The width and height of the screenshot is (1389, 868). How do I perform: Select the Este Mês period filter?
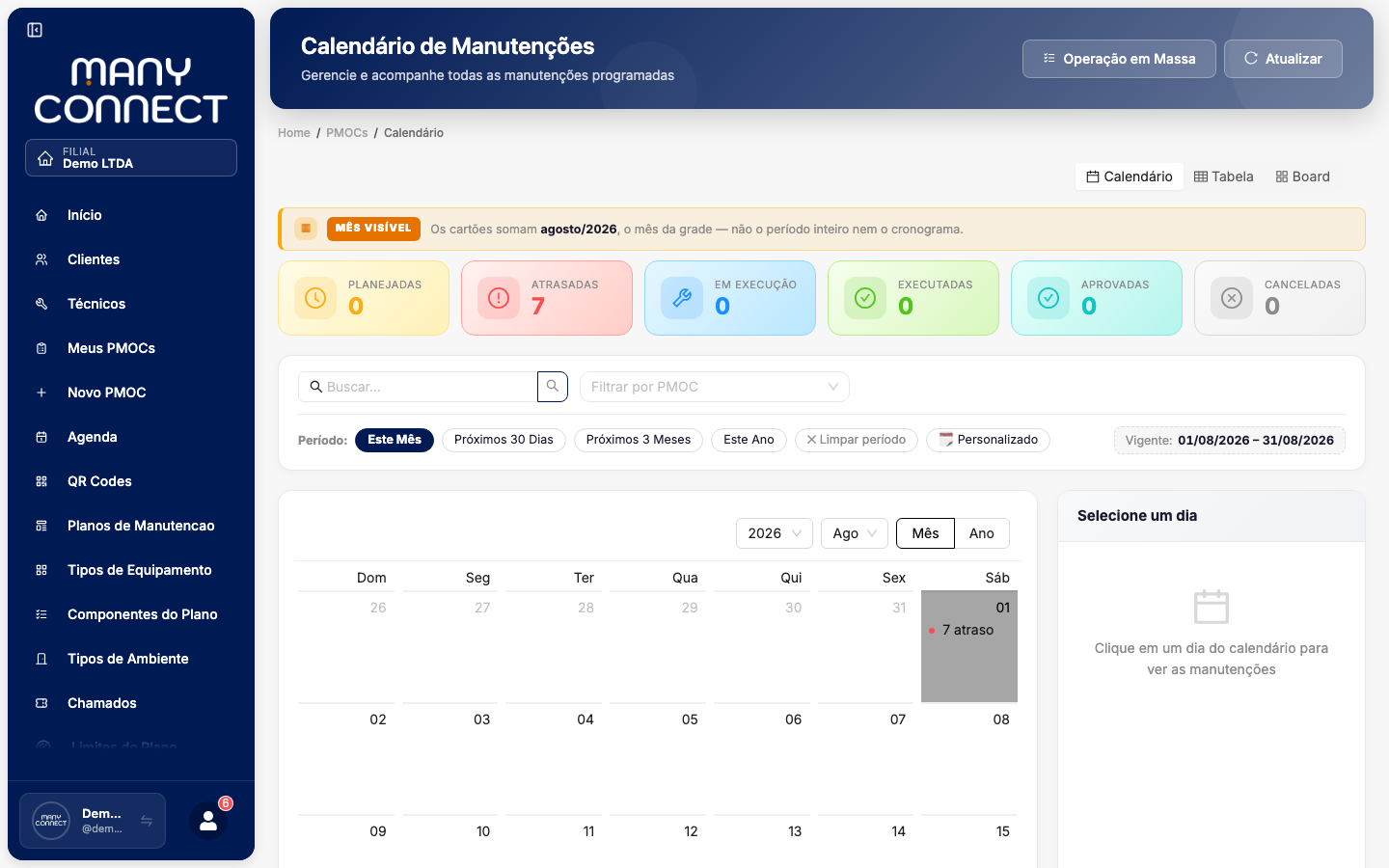pos(395,440)
